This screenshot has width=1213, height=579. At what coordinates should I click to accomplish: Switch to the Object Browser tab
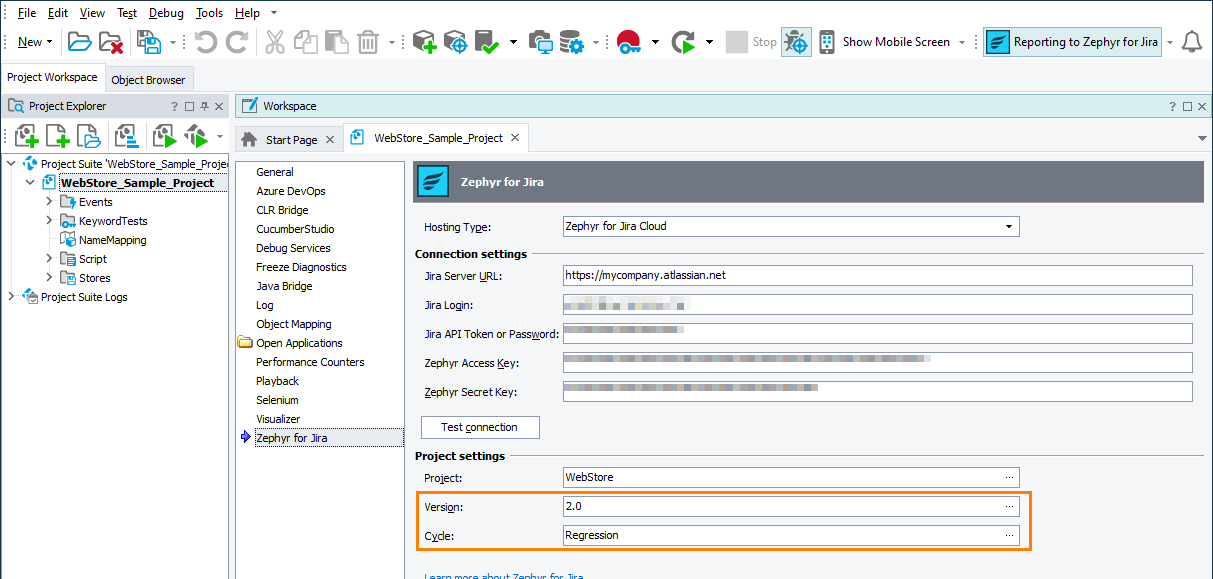[148, 80]
